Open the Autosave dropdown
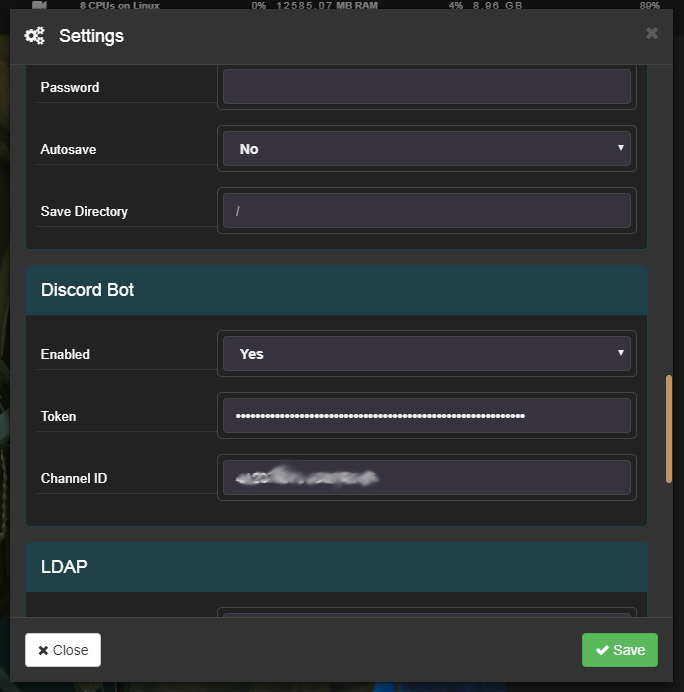The height and width of the screenshot is (692, 684). coord(427,149)
